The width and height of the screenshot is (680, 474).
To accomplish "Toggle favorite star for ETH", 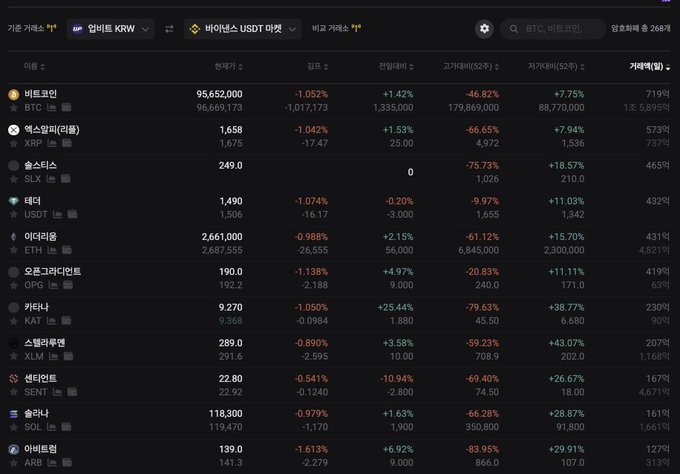I will (x=14, y=250).
